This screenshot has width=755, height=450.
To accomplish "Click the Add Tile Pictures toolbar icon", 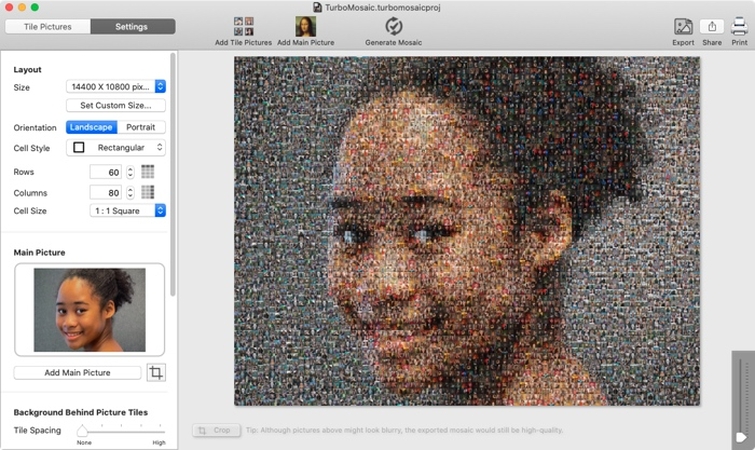I will (243, 26).
